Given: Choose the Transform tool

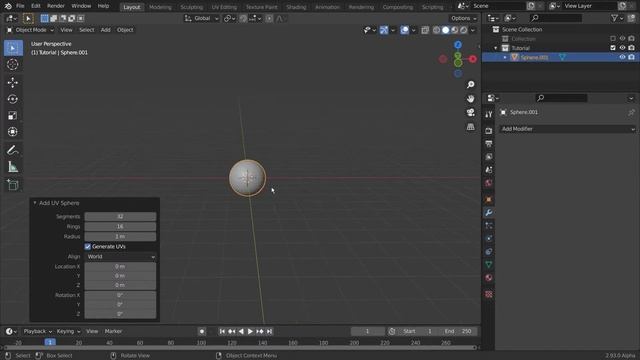Looking at the screenshot, I should (x=13, y=132).
